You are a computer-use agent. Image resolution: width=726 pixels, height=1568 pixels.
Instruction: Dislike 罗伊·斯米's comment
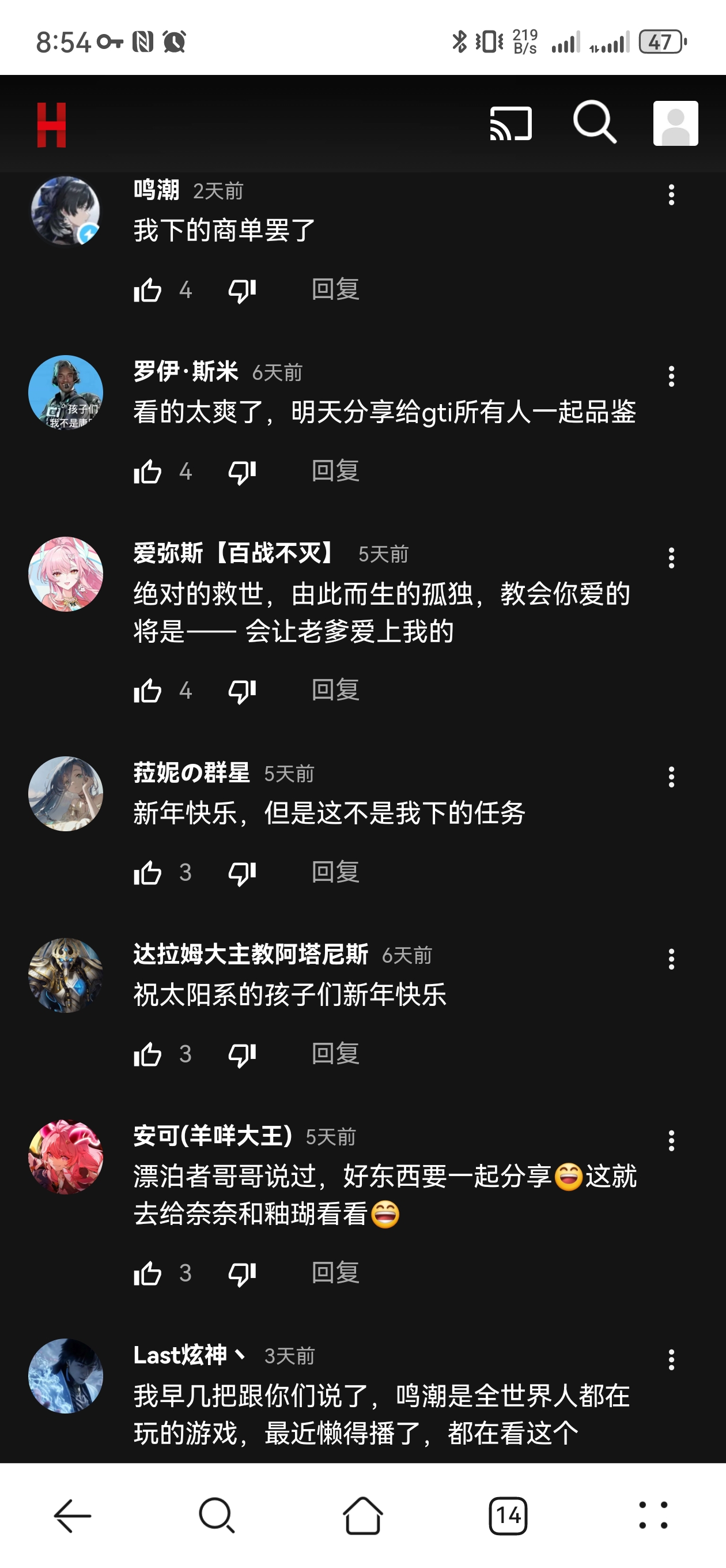coord(242,472)
